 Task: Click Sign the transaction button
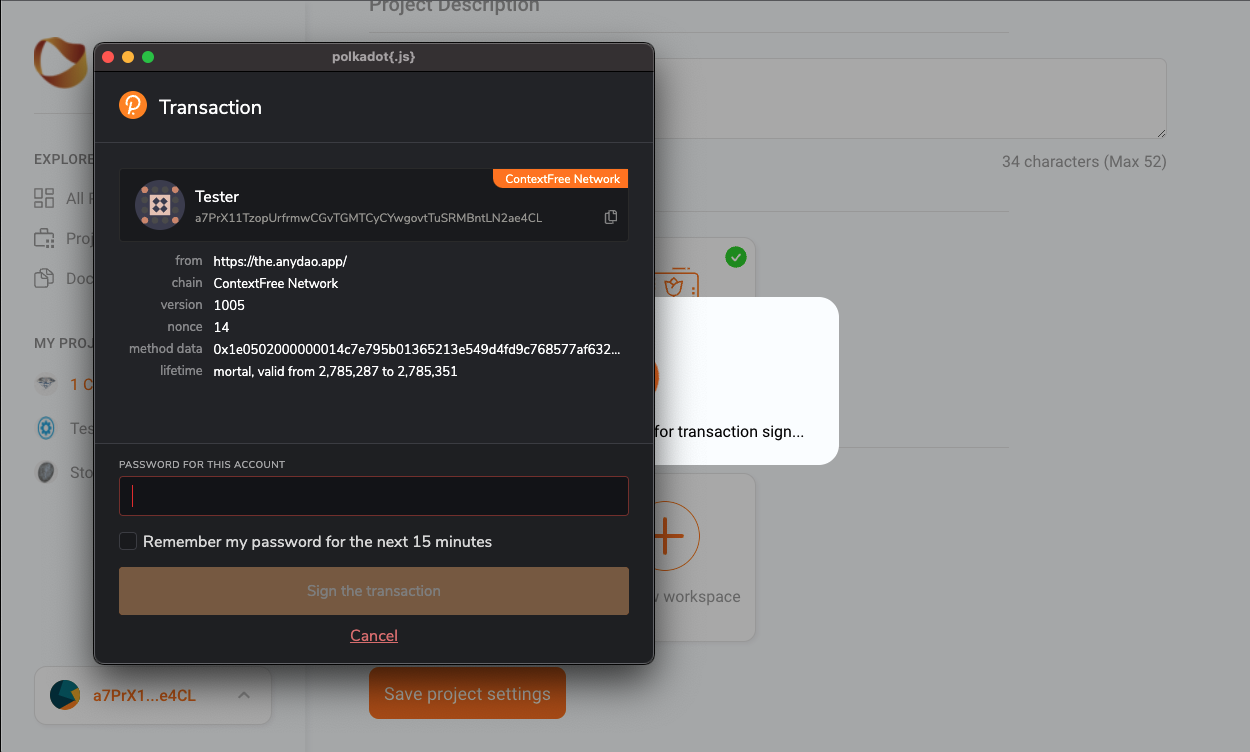374,591
